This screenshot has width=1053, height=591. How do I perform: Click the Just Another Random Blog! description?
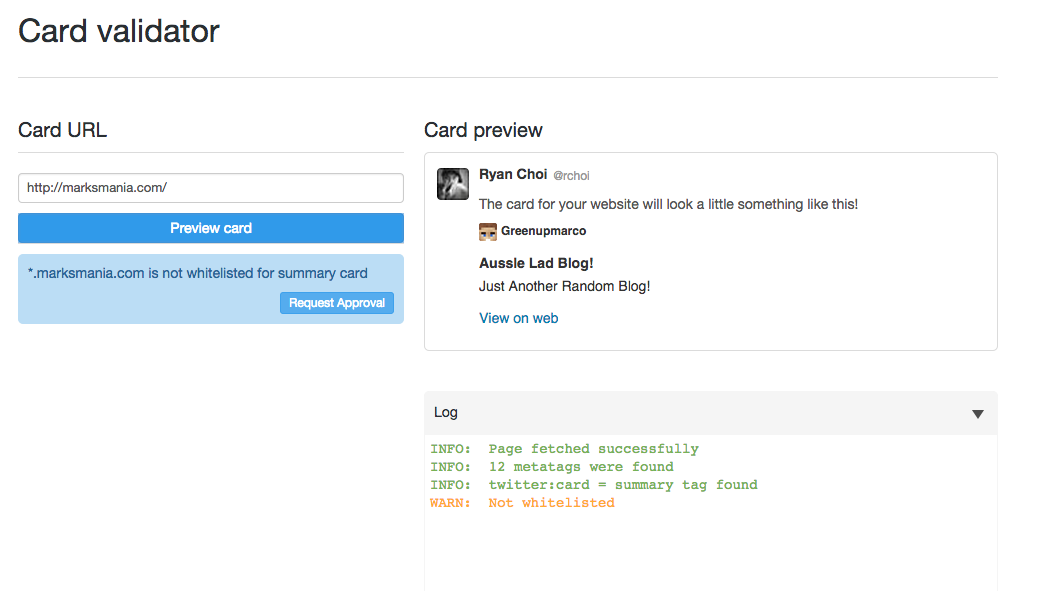(x=564, y=287)
